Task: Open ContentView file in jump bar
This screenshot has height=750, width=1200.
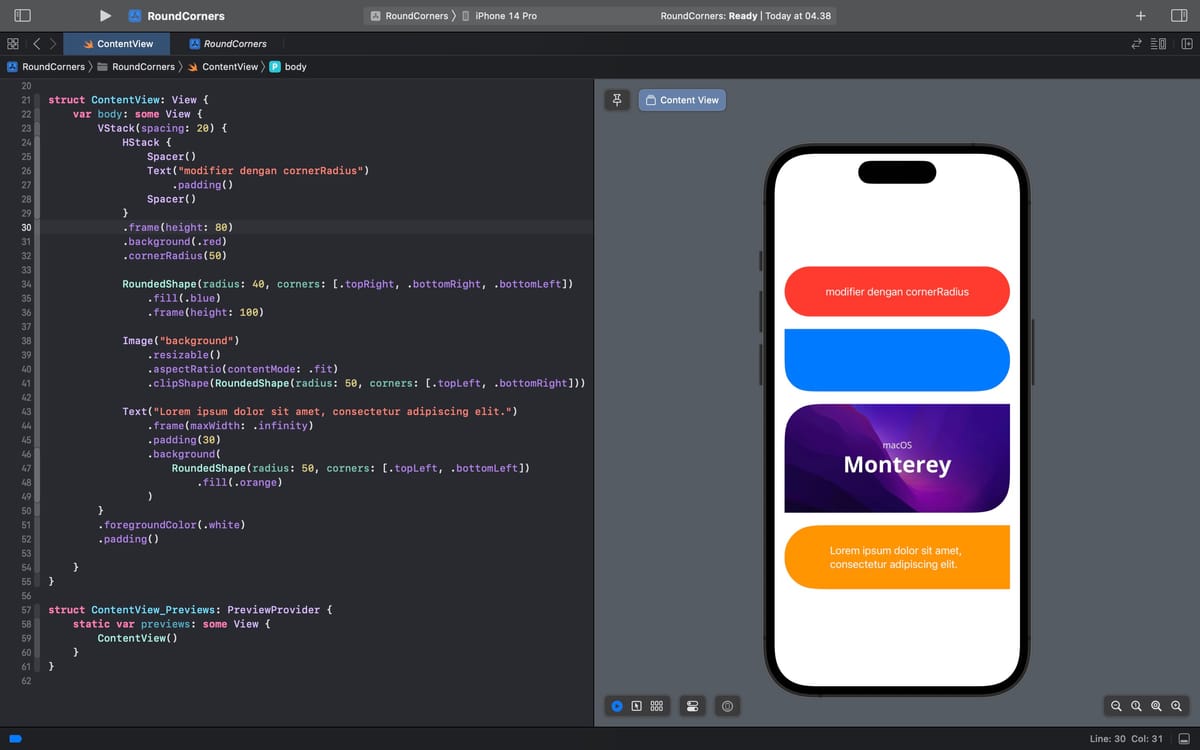Action: [x=222, y=67]
